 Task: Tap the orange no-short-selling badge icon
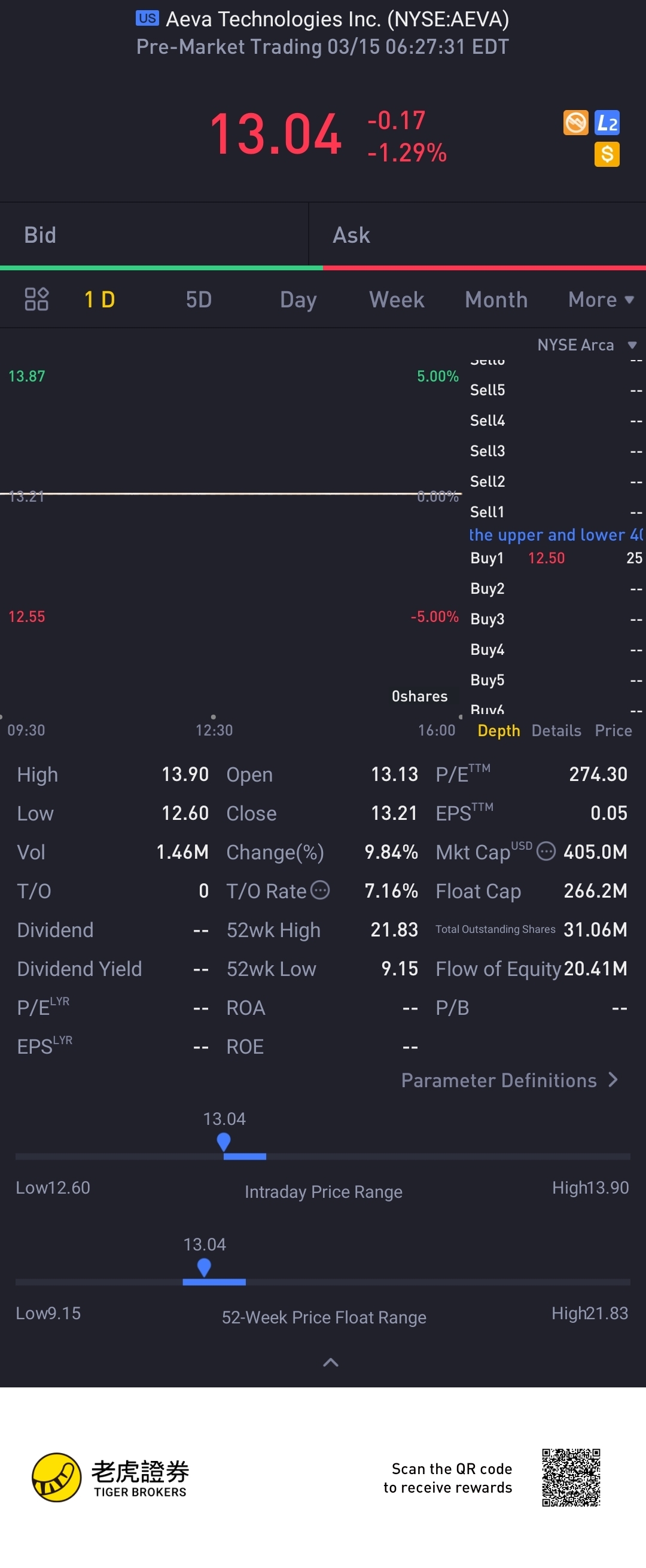[x=575, y=123]
